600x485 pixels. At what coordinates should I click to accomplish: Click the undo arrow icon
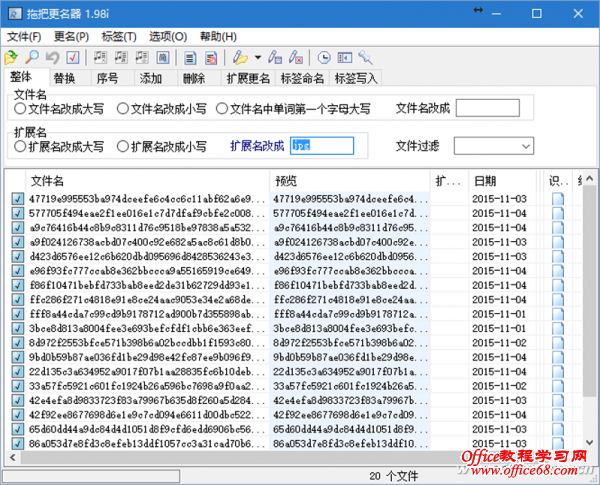coord(52,58)
